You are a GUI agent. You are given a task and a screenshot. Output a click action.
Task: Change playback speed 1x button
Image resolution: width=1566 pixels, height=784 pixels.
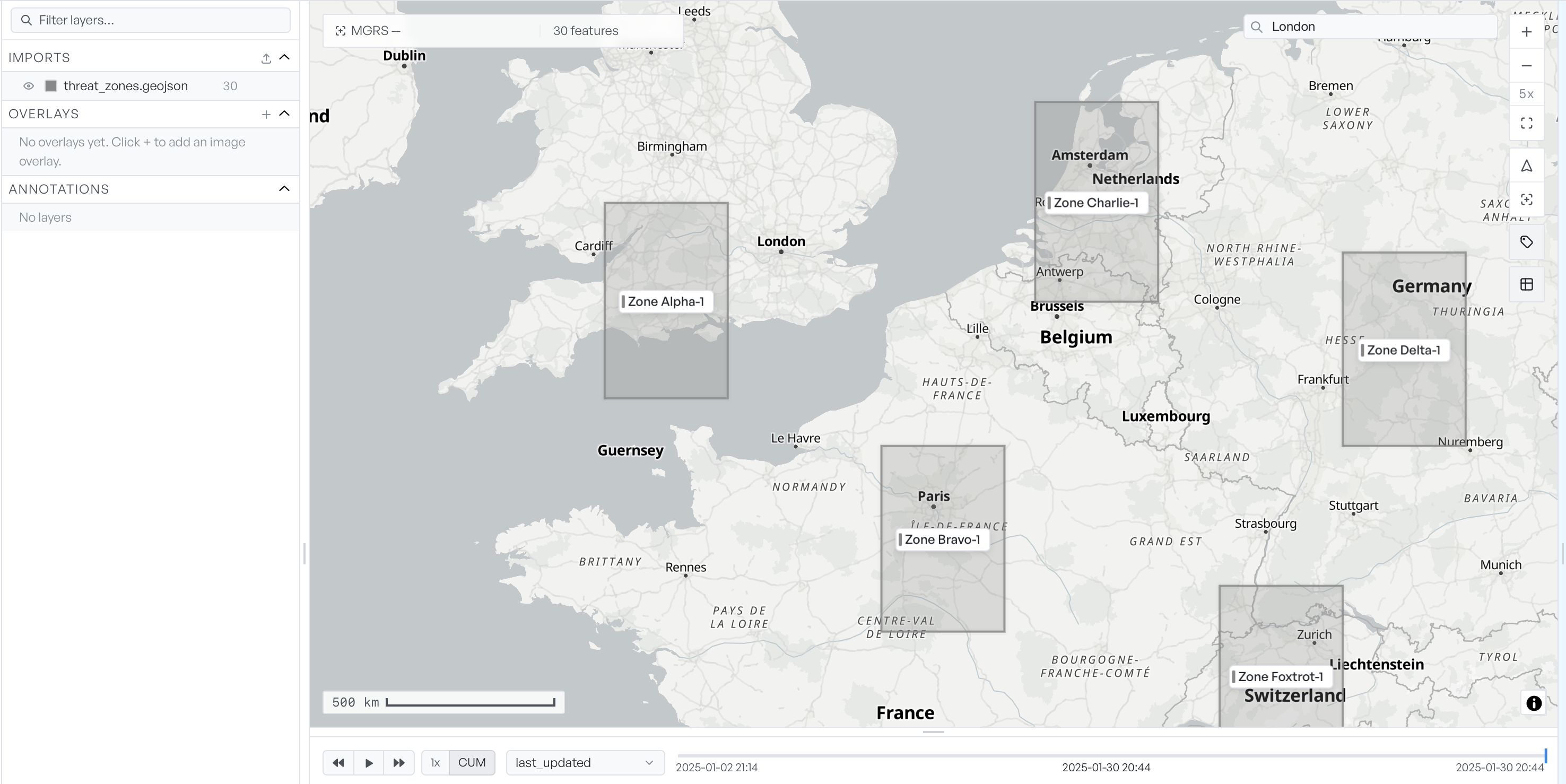click(436, 763)
